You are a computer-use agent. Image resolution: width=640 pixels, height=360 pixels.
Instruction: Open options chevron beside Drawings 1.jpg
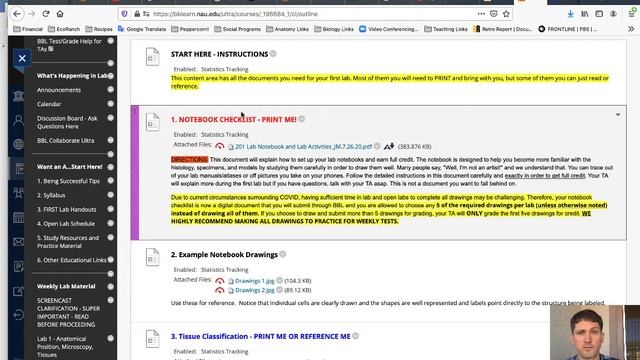pyautogui.click(x=279, y=280)
